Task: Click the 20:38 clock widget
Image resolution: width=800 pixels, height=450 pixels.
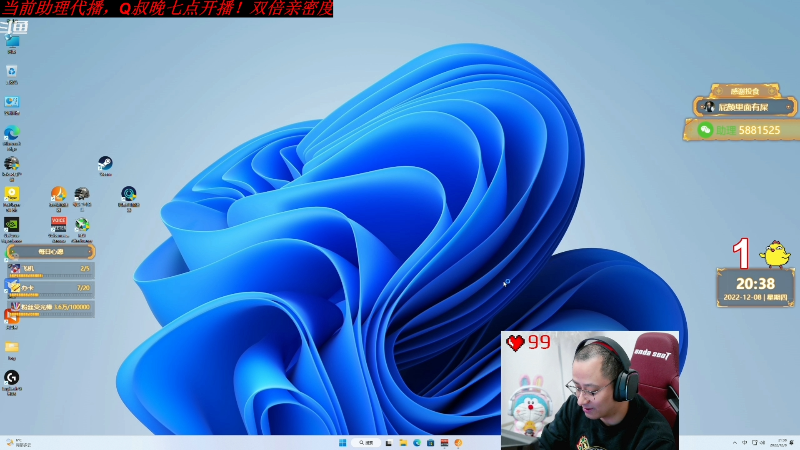Action: [756, 288]
